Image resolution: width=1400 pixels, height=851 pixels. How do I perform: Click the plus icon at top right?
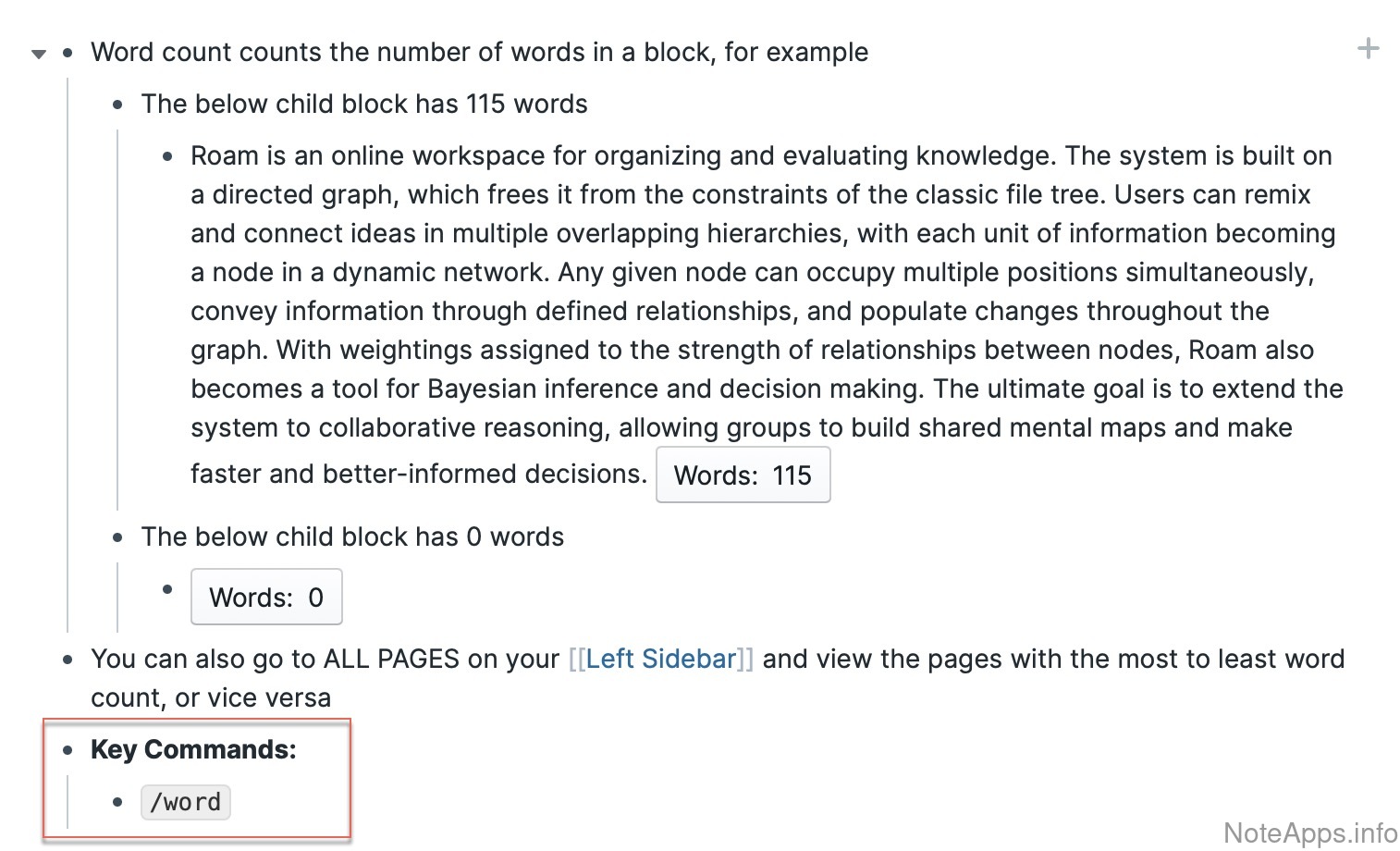click(1368, 49)
